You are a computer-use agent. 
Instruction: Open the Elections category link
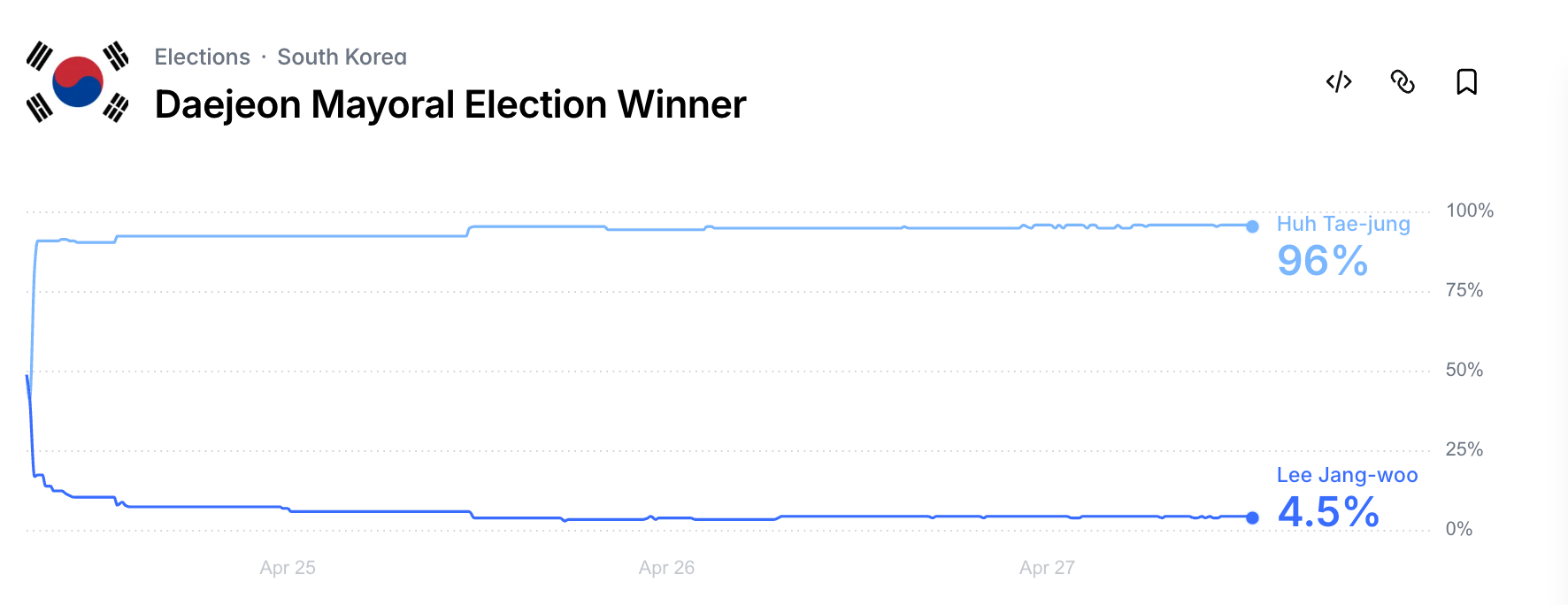click(x=202, y=57)
